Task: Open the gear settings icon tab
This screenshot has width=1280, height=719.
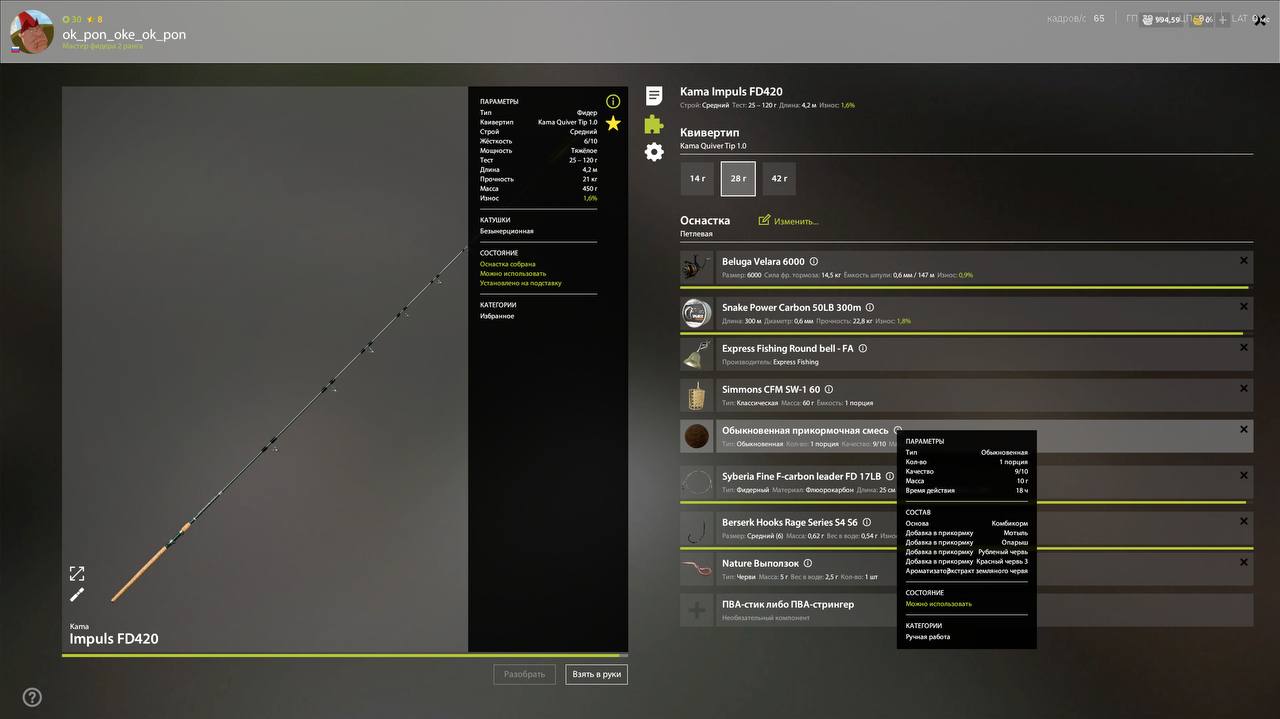Action: tap(654, 152)
